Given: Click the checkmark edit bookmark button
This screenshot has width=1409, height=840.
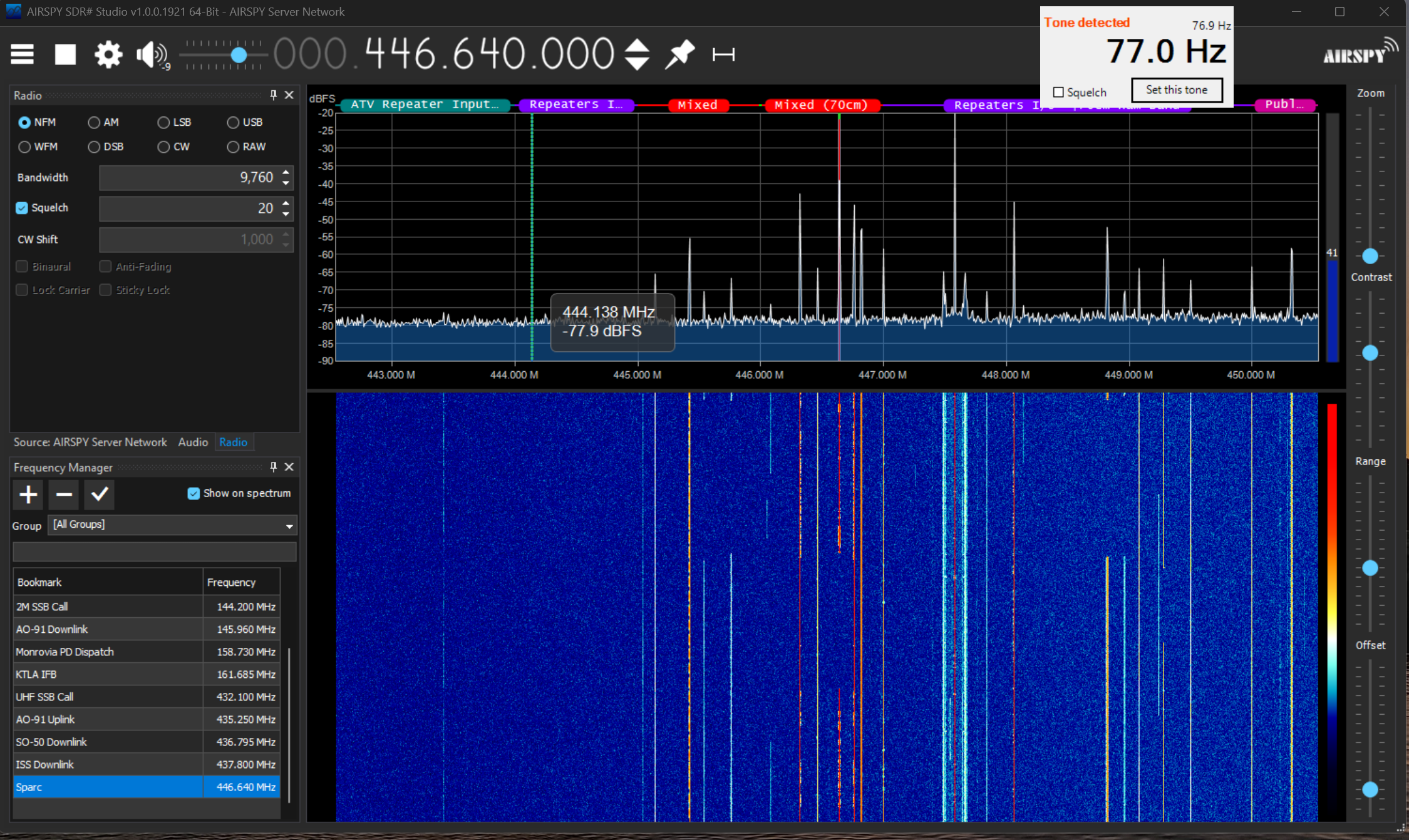Looking at the screenshot, I should (100, 494).
